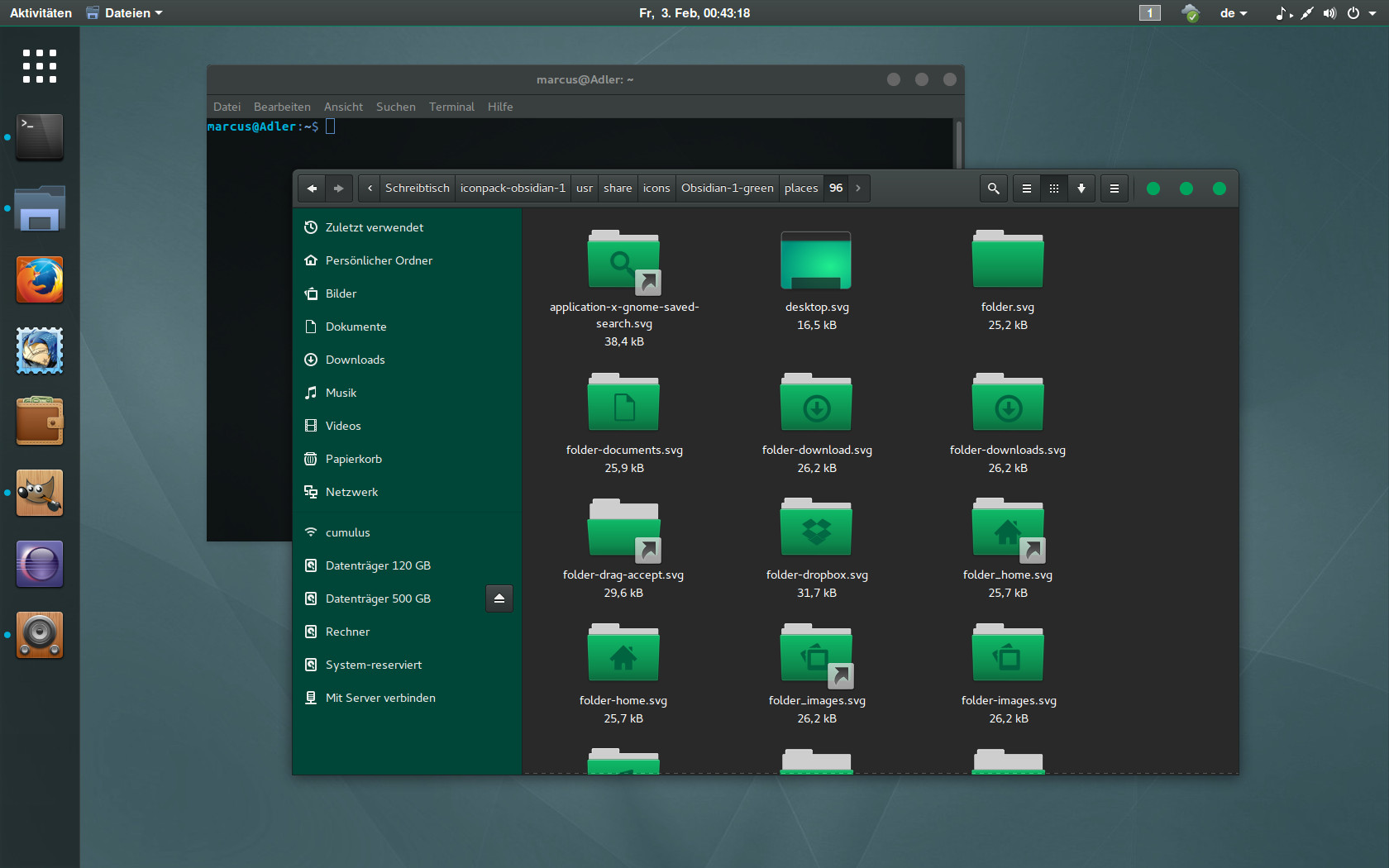Select application-x-gnome-saved-search.svg file
This screenshot has width=1389, height=868.
[624, 263]
